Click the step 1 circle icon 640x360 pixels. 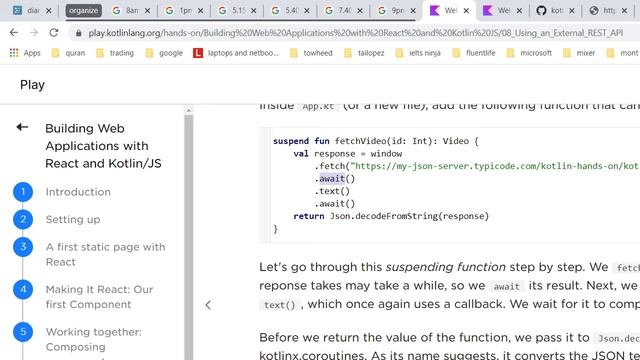(23, 192)
